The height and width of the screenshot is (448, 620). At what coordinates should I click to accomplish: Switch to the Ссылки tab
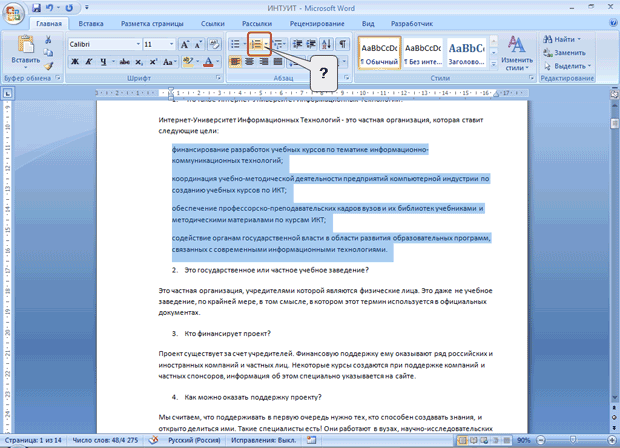212,24
